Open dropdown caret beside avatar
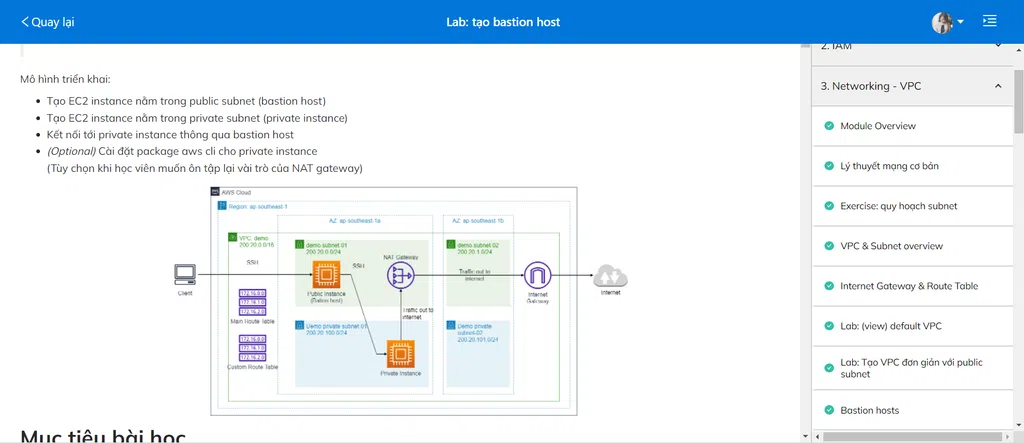The image size is (1024, 443). click(960, 22)
